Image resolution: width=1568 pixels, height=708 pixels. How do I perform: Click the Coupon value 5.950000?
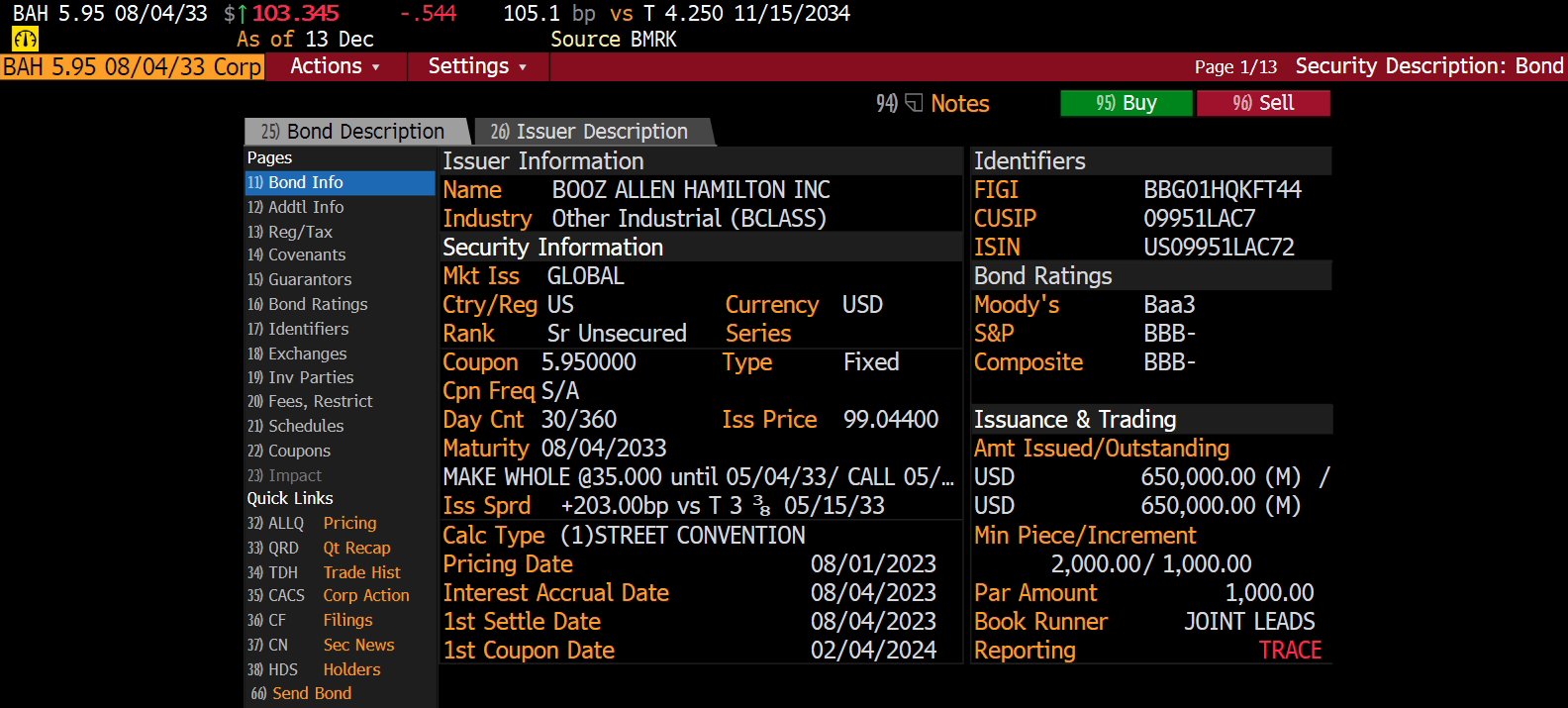pos(589,362)
